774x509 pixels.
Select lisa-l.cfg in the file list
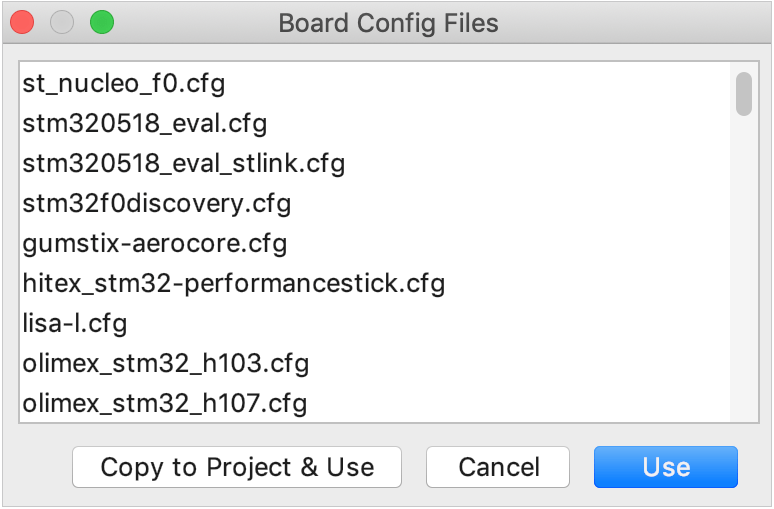75,323
